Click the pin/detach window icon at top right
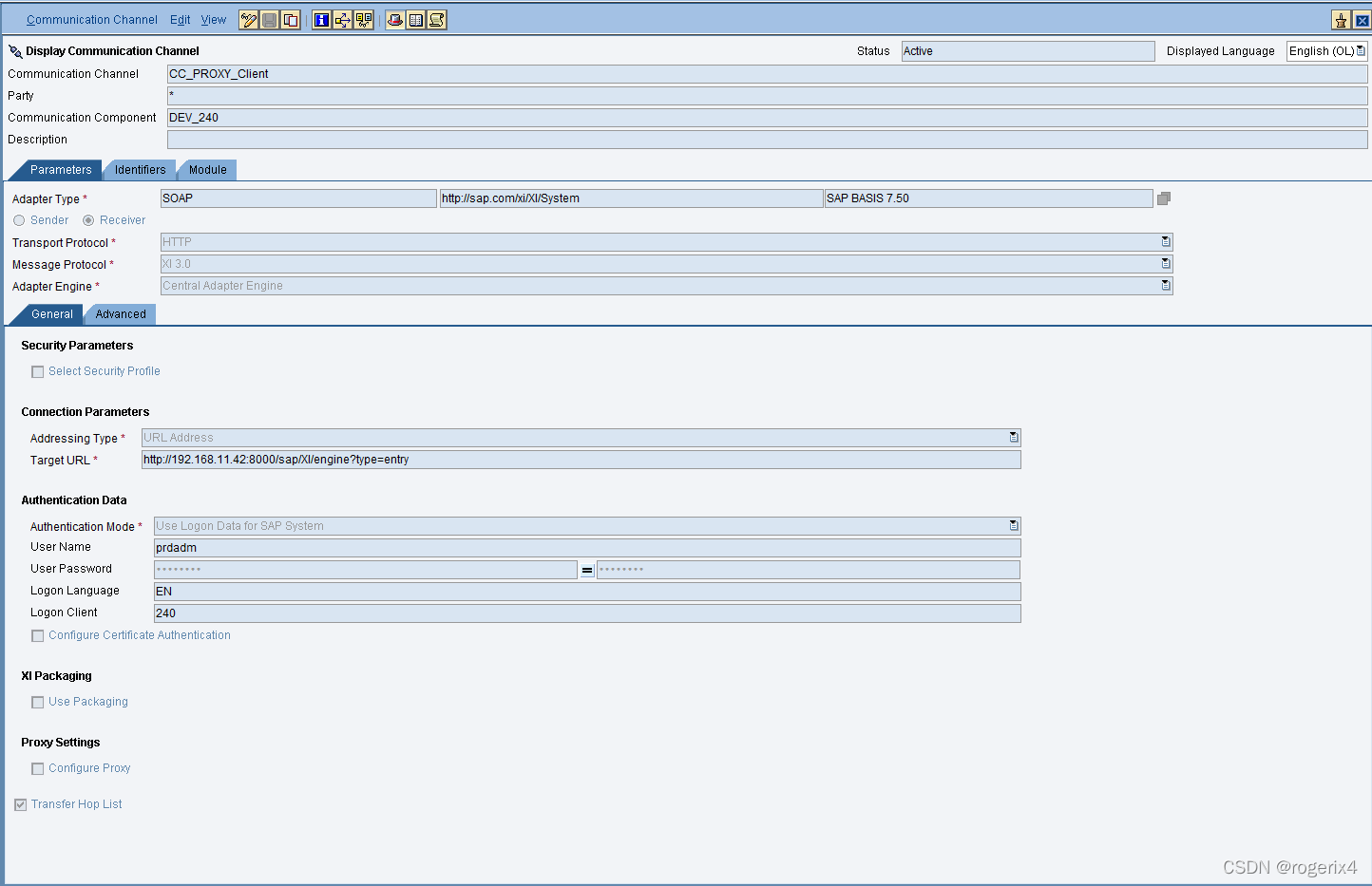 (x=1341, y=20)
